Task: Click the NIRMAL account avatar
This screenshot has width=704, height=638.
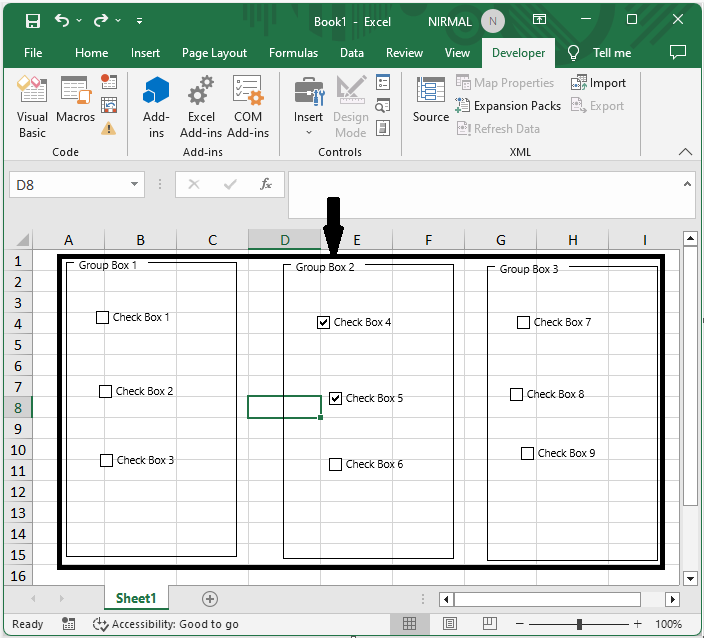Action: [x=493, y=21]
